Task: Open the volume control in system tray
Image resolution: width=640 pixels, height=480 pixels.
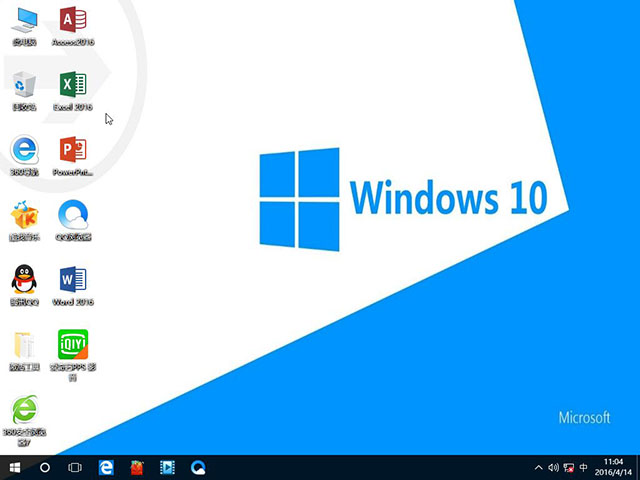Action: [x=553, y=467]
